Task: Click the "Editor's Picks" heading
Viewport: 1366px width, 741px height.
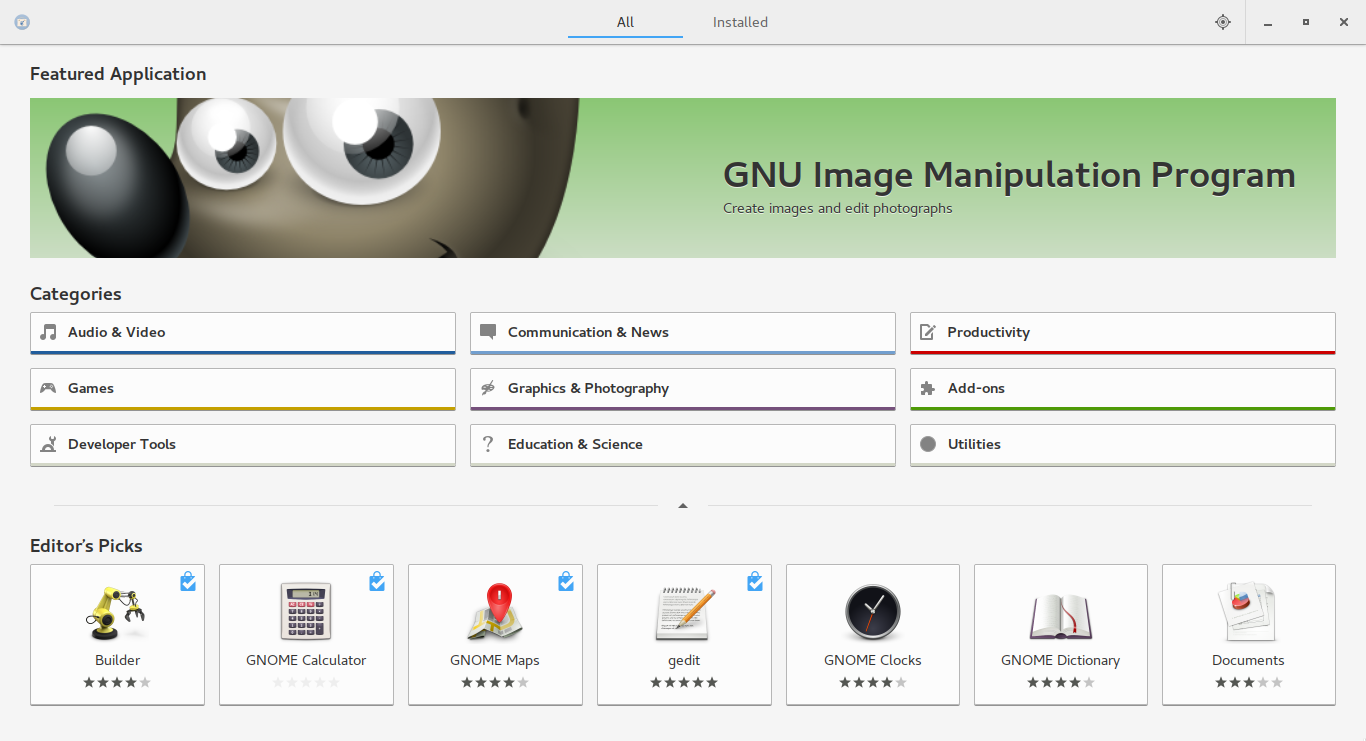Action: (86, 546)
